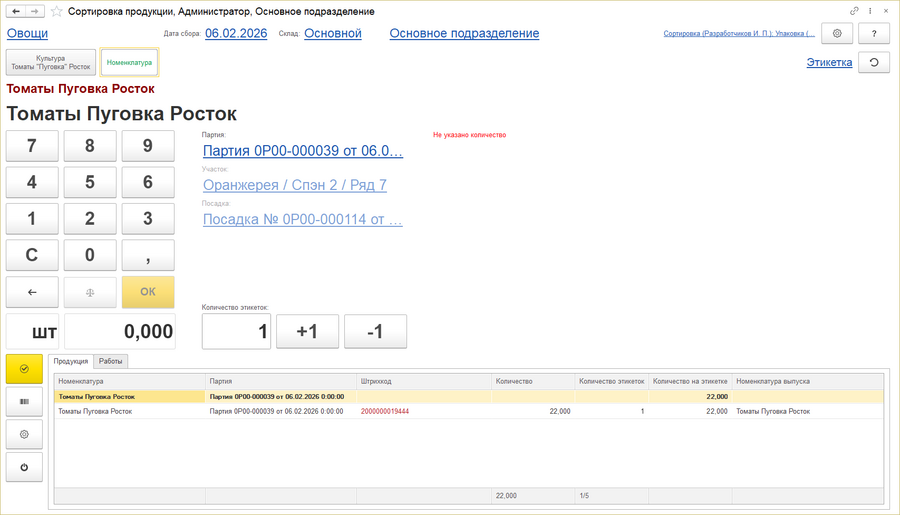Change the harvest date 06.02.2026
This screenshot has width=900, height=515.
click(x=236, y=33)
